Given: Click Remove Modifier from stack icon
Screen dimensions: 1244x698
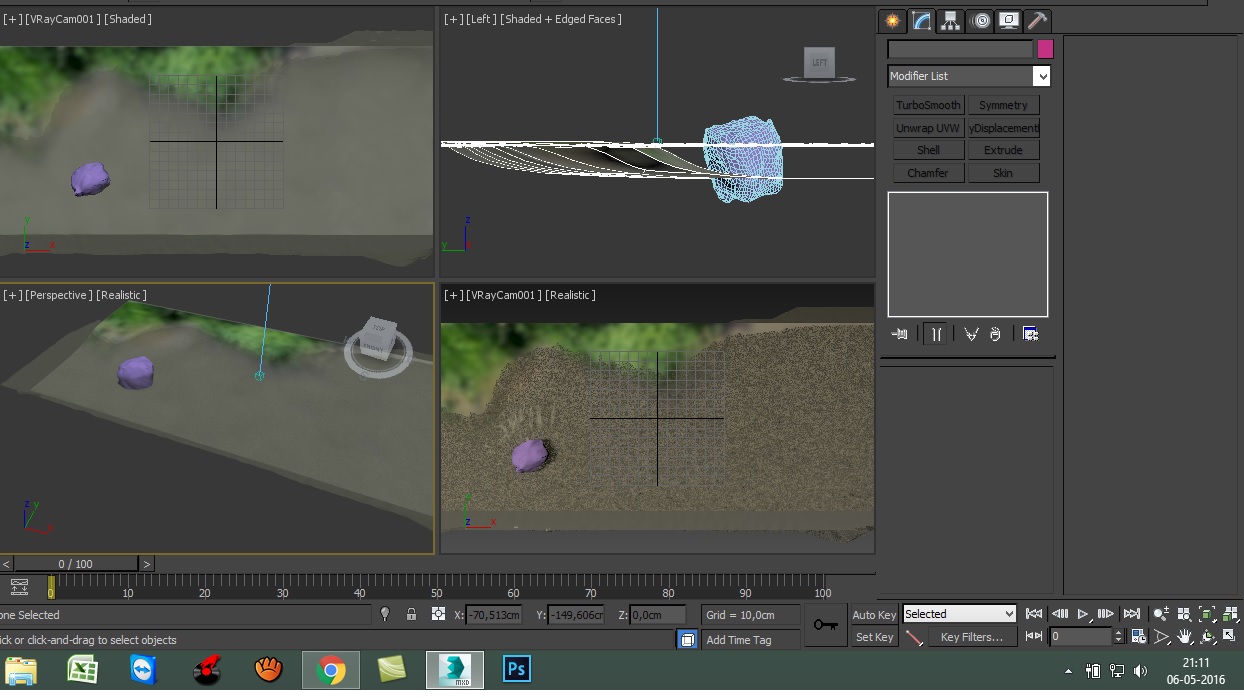Looking at the screenshot, I should pos(995,334).
